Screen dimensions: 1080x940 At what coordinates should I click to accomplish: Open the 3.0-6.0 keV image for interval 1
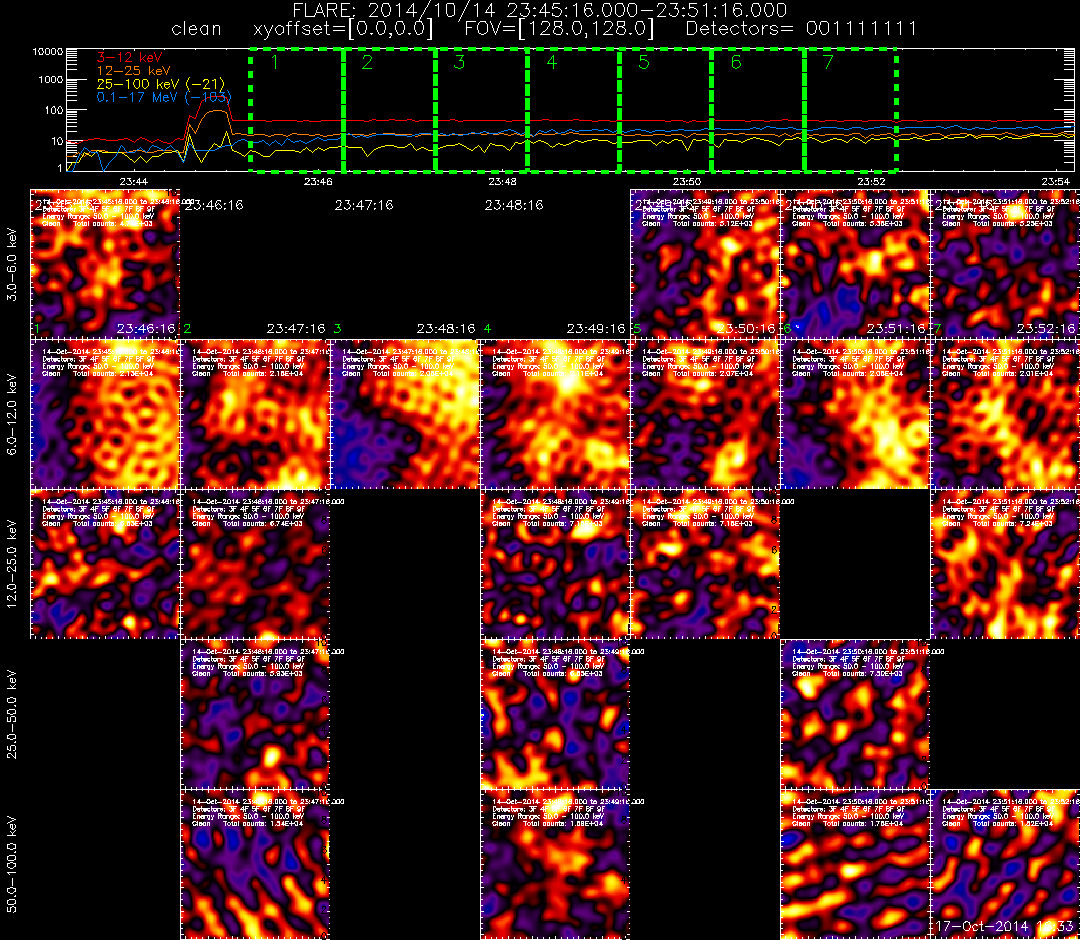point(105,264)
